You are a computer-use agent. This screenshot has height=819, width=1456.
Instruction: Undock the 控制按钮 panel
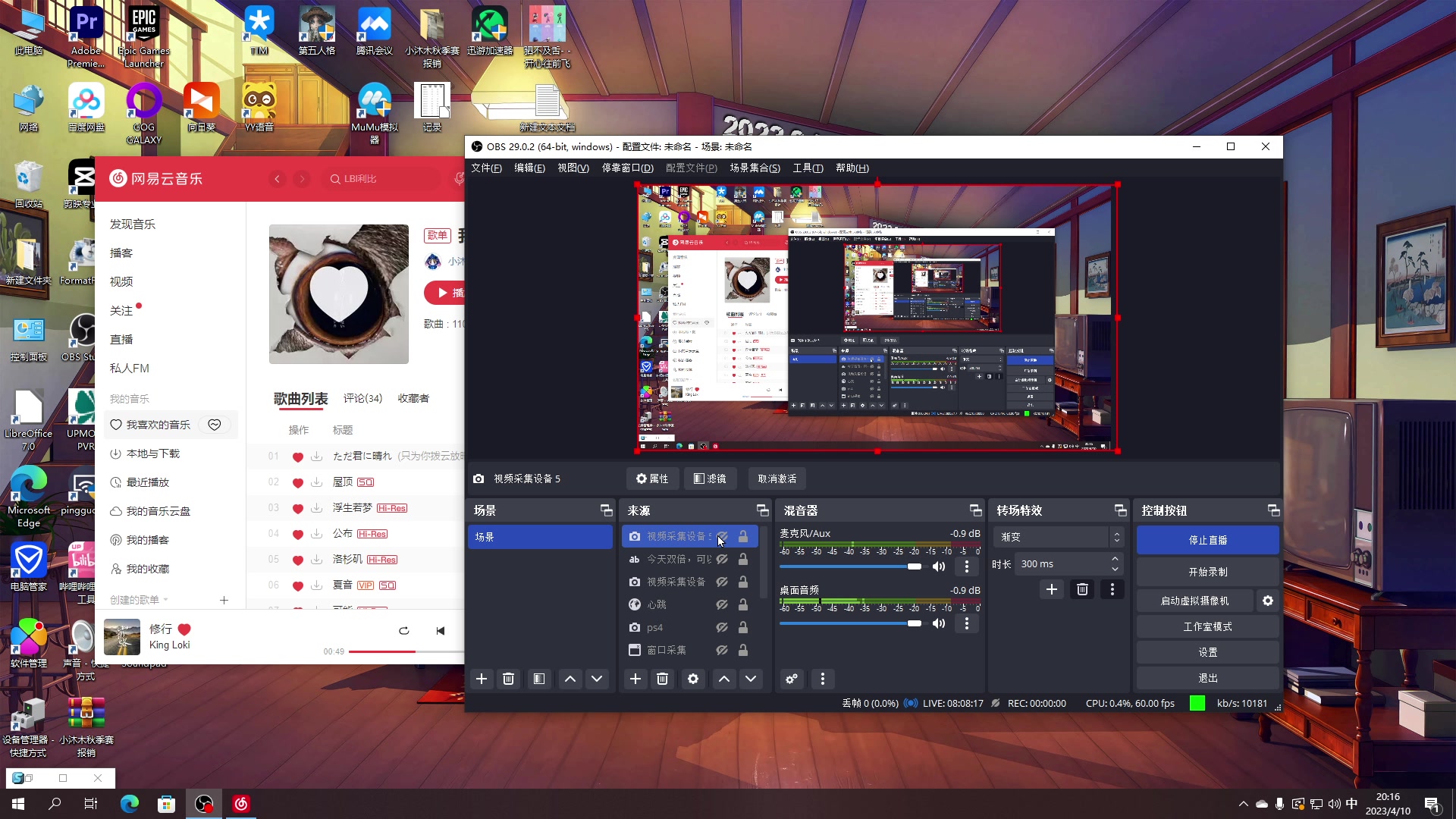pos(1273,510)
